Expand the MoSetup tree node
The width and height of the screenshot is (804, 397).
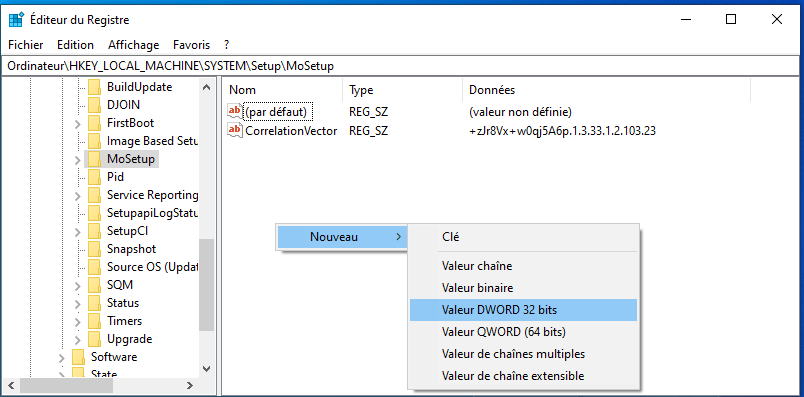[x=77, y=160]
